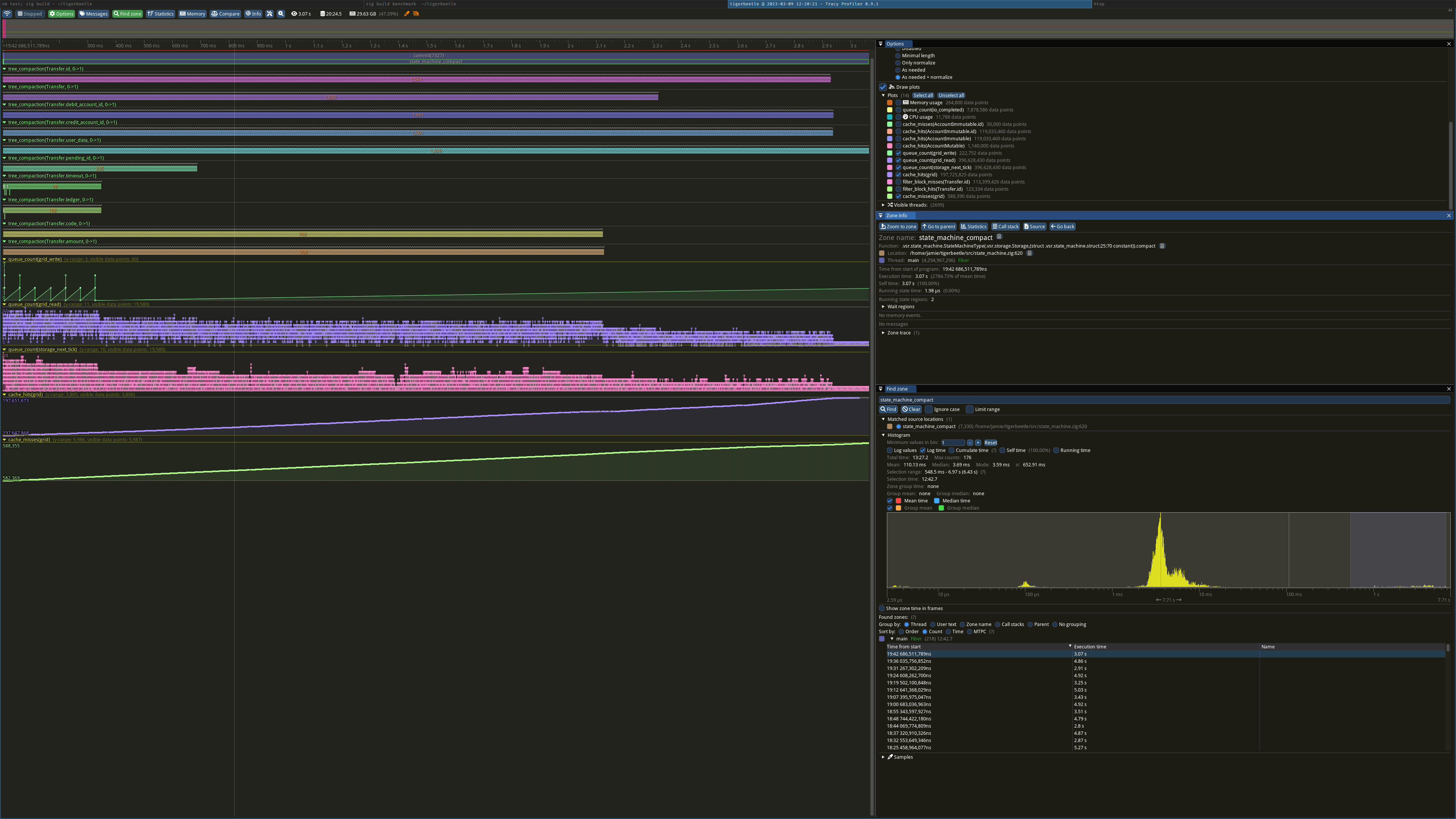Expand the Wait regions section

pyautogui.click(x=883, y=306)
